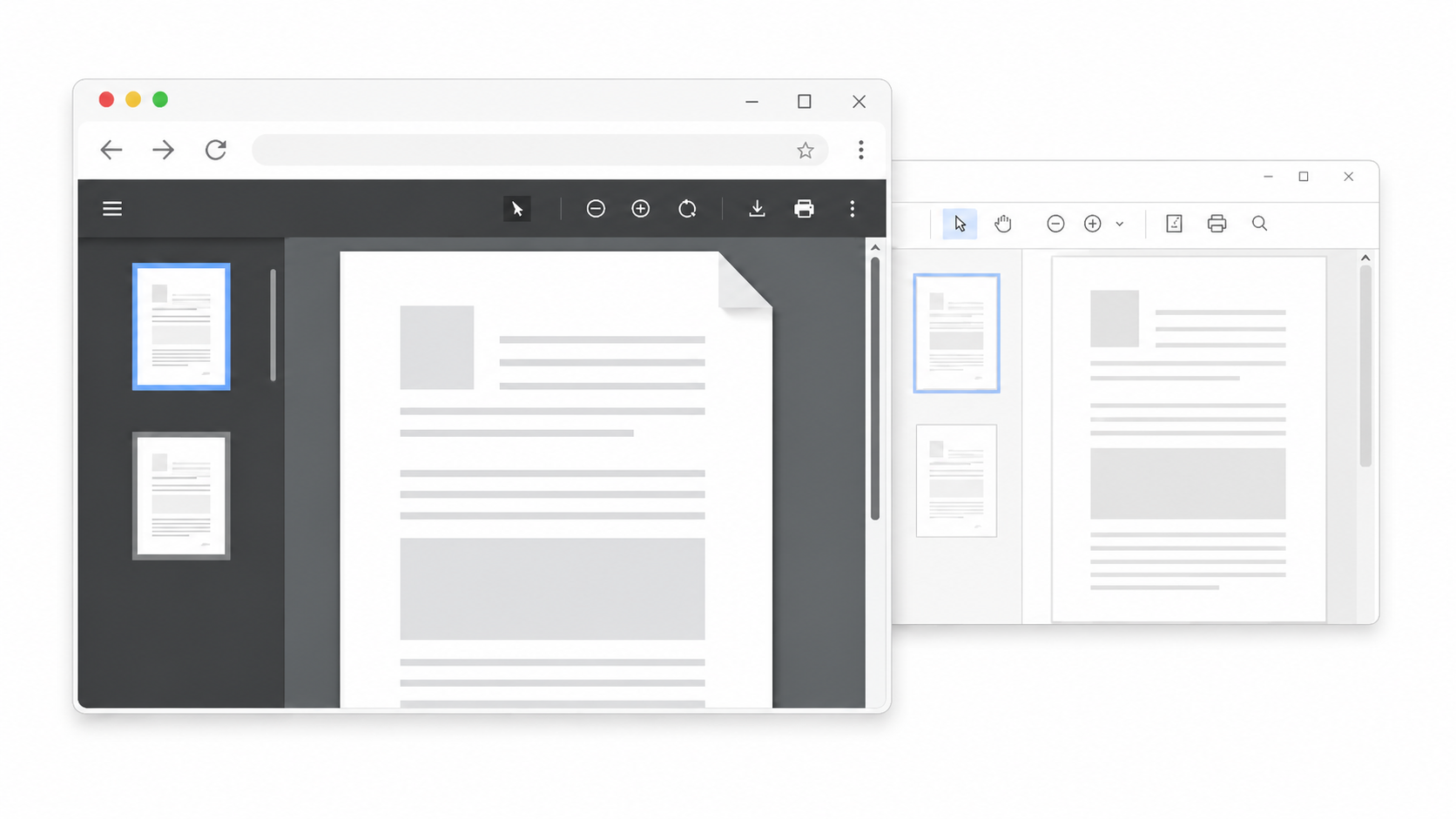Click the dark thumbnail sidebar scrollbar
This screenshot has height=819, width=1456.
(273, 325)
